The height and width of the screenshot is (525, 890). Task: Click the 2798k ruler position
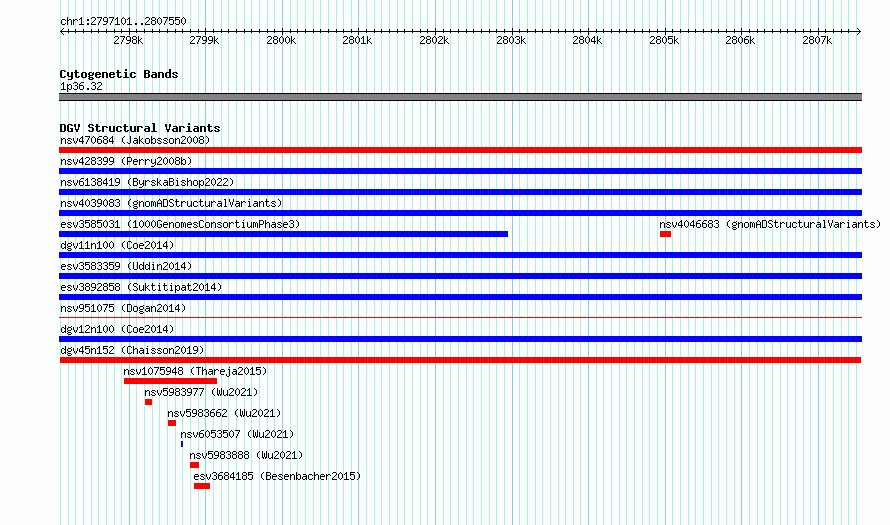(x=128, y=40)
